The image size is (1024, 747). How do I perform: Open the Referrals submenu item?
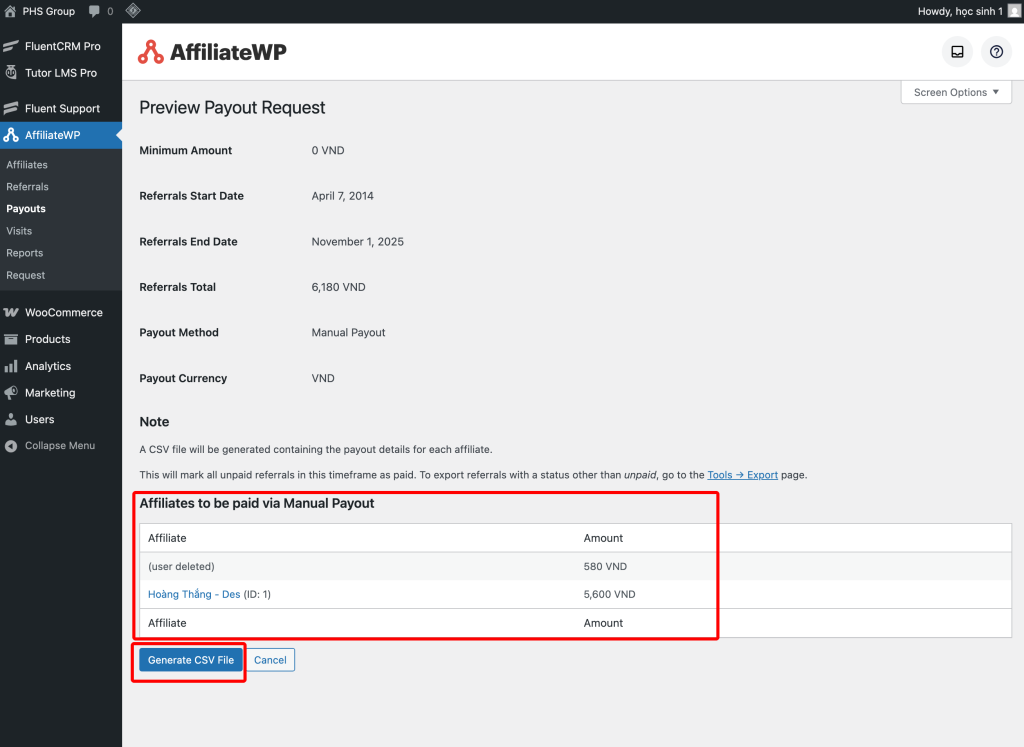27,187
